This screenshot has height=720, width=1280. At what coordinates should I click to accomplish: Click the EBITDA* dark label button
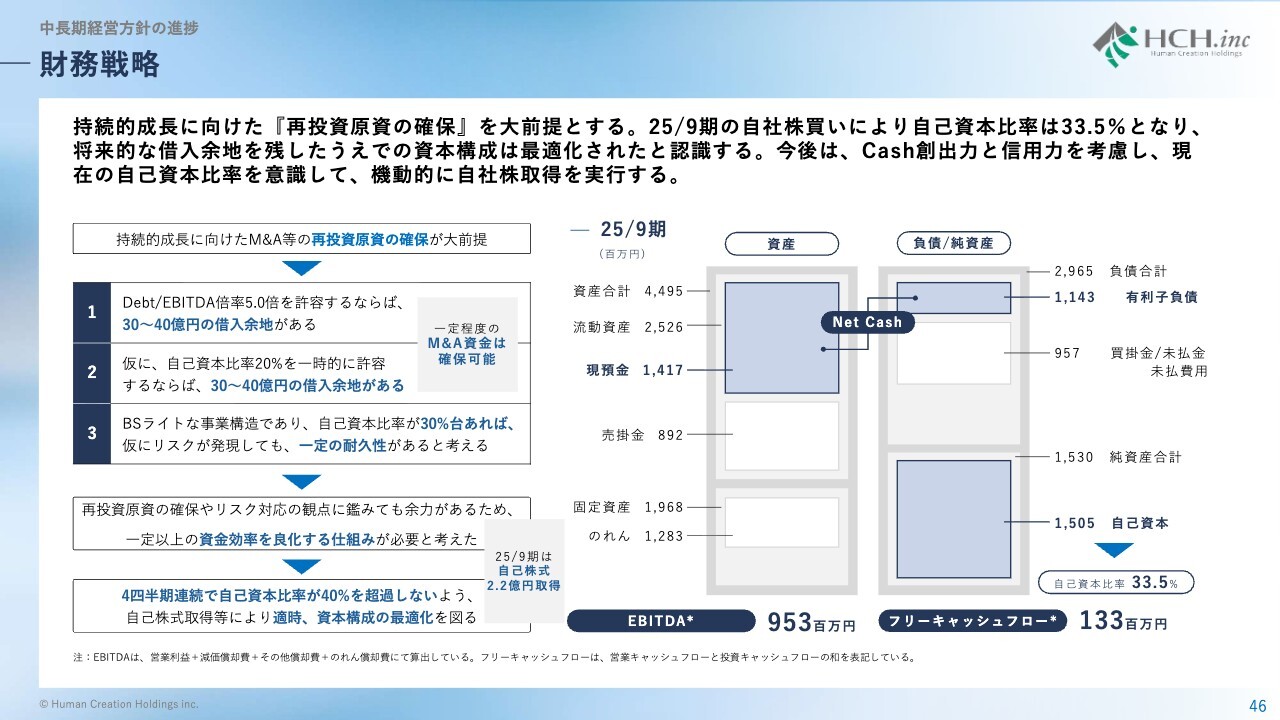coord(659,621)
